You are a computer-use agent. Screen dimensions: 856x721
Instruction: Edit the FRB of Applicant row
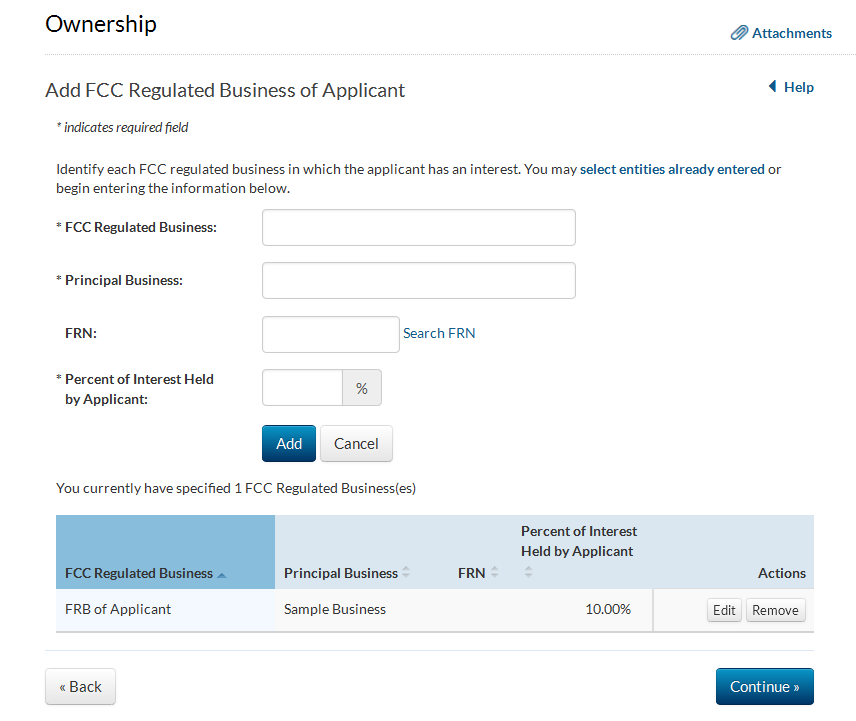tap(724, 610)
